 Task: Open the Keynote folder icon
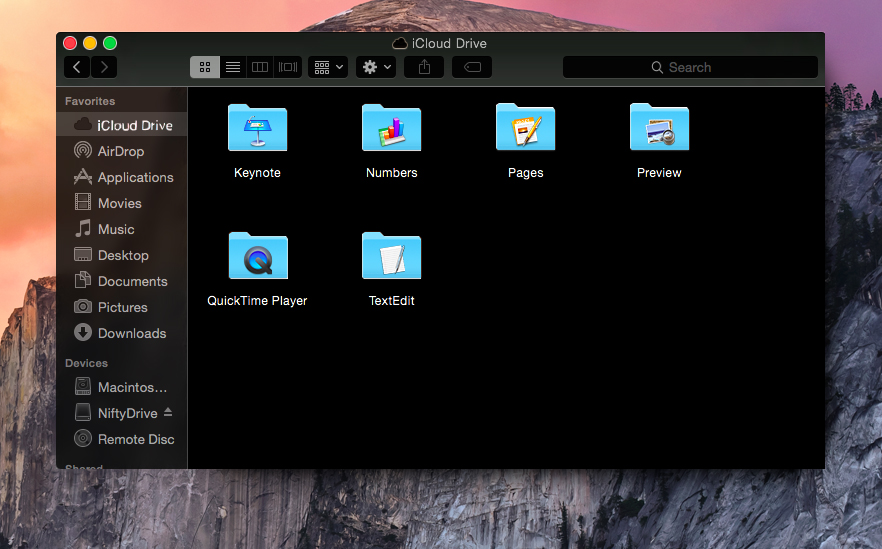(258, 128)
